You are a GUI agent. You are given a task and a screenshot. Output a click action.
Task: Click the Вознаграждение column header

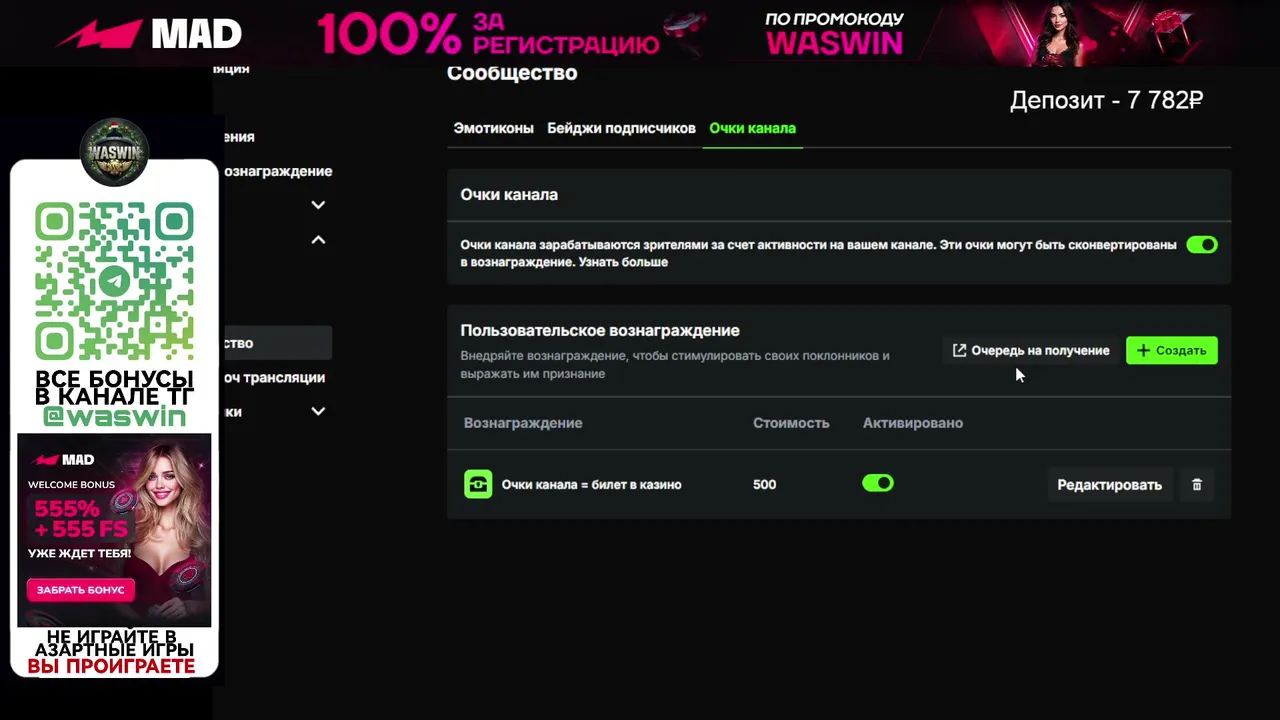pos(523,423)
